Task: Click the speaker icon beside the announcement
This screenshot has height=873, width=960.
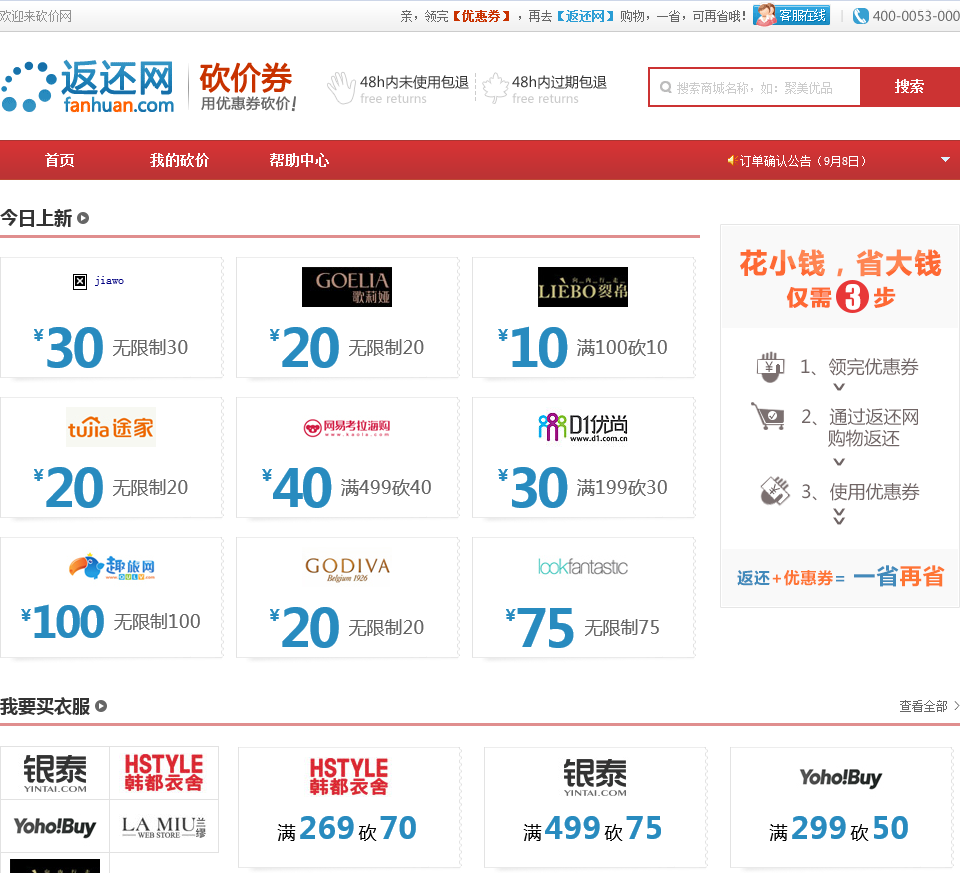Action: click(x=731, y=160)
